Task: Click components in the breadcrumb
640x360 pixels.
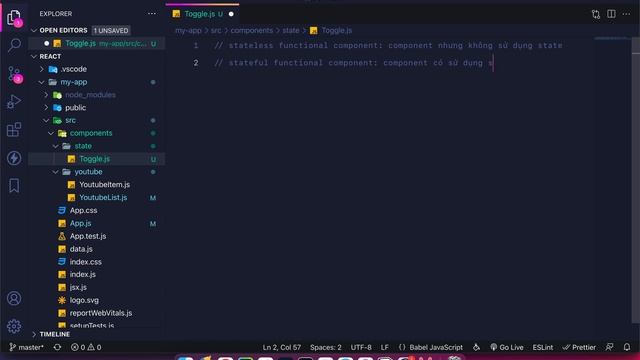Action: pos(251,31)
